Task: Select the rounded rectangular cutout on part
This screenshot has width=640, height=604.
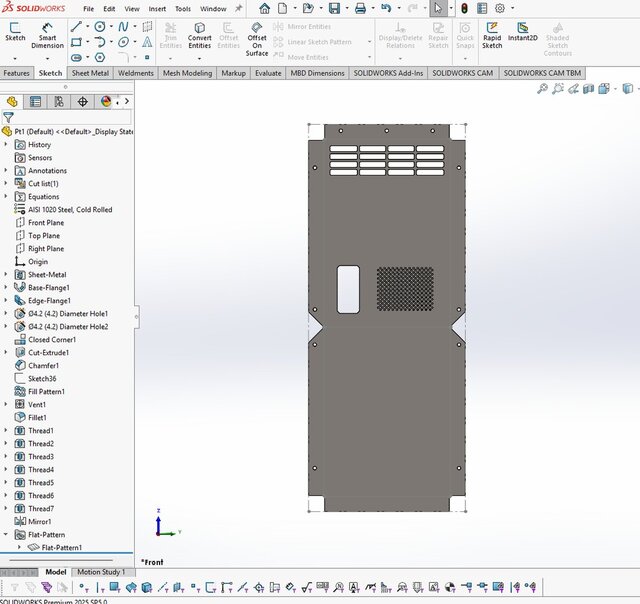Action: click(348, 289)
